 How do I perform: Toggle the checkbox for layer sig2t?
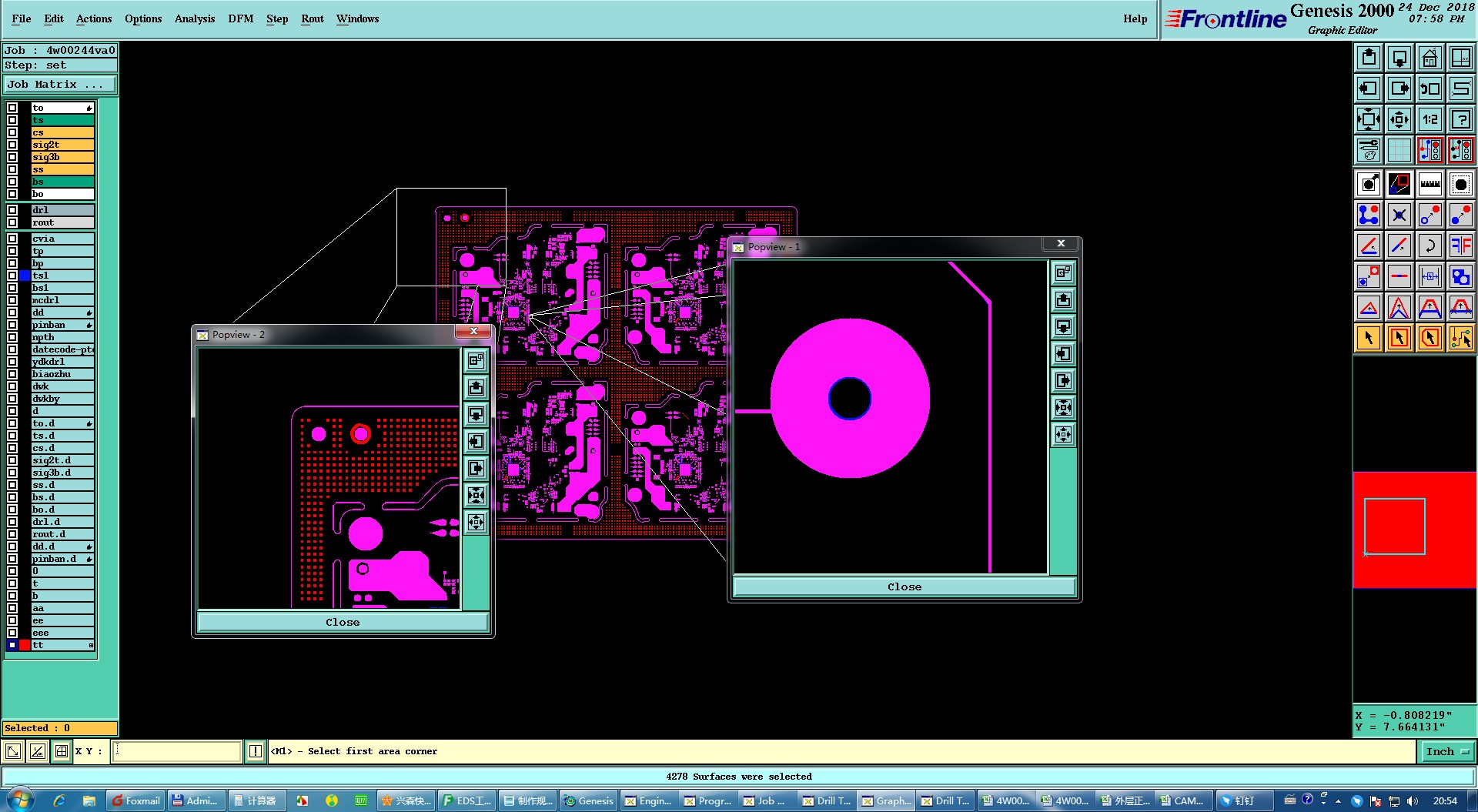[12, 145]
